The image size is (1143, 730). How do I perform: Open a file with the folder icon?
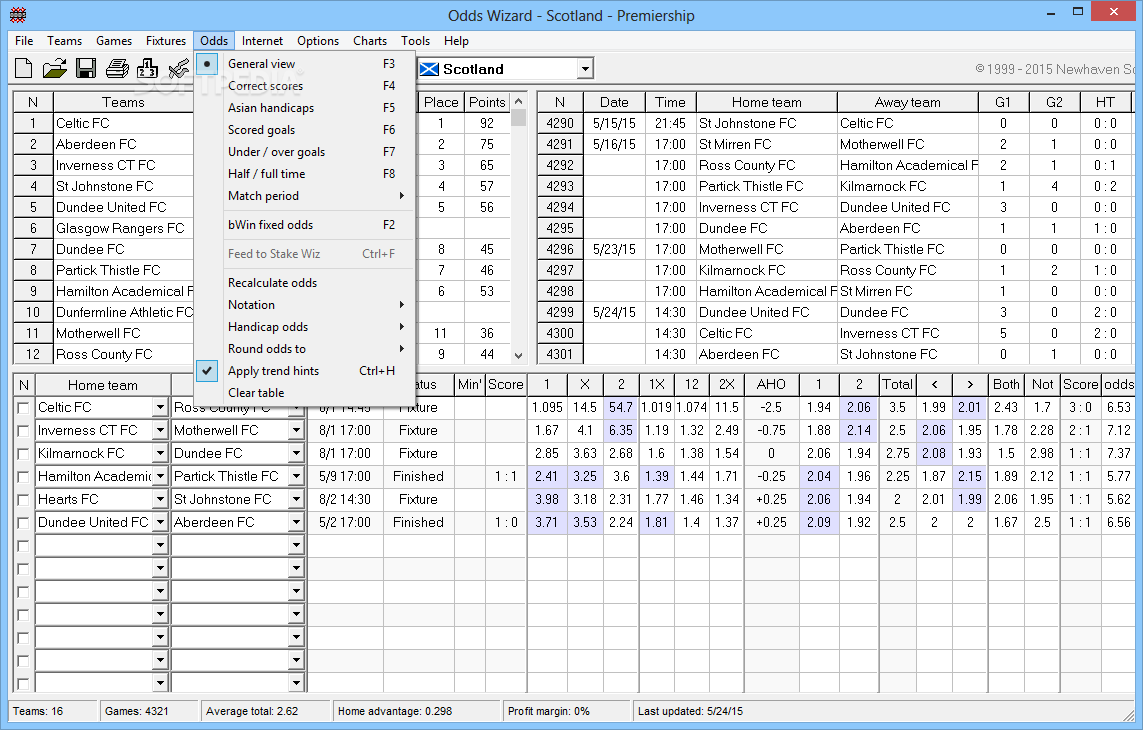(55, 69)
